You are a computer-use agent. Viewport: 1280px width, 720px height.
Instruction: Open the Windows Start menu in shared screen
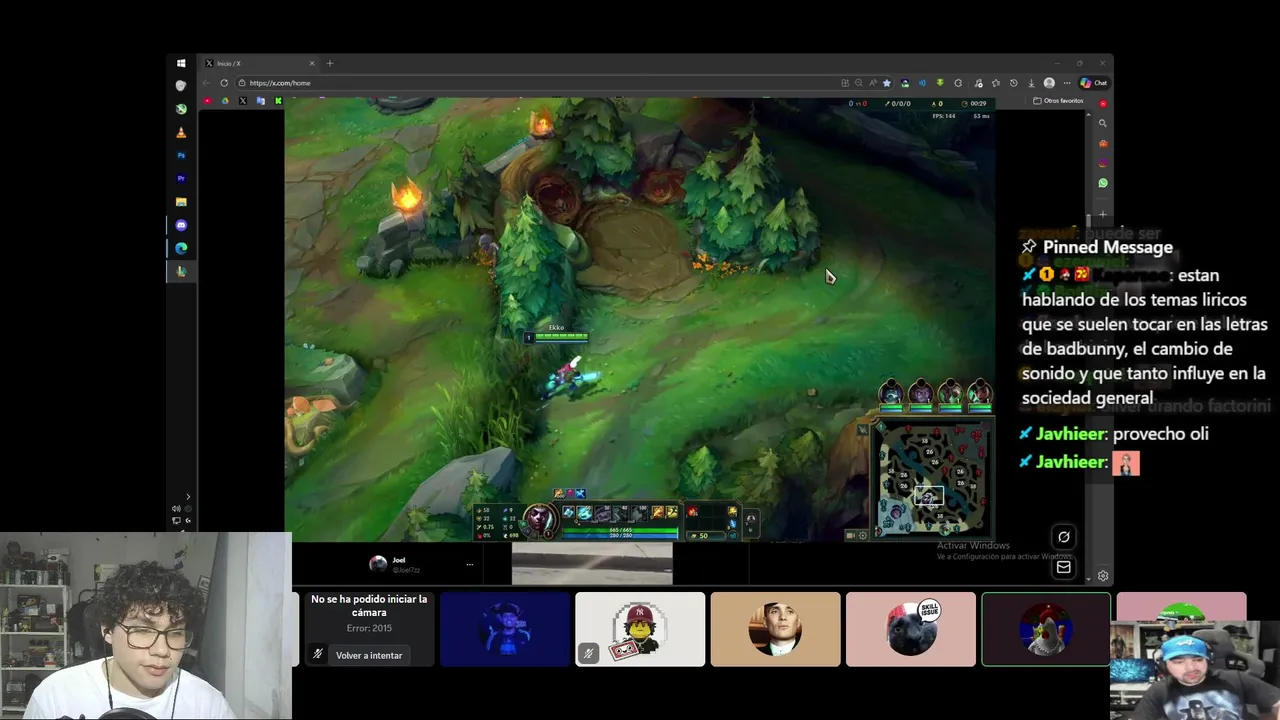click(x=181, y=63)
